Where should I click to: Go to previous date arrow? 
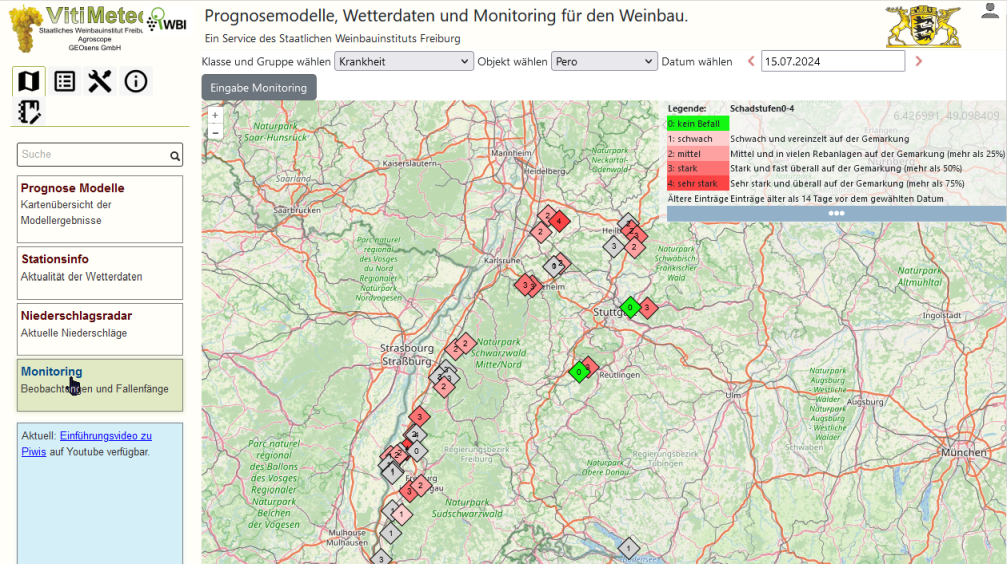point(751,61)
